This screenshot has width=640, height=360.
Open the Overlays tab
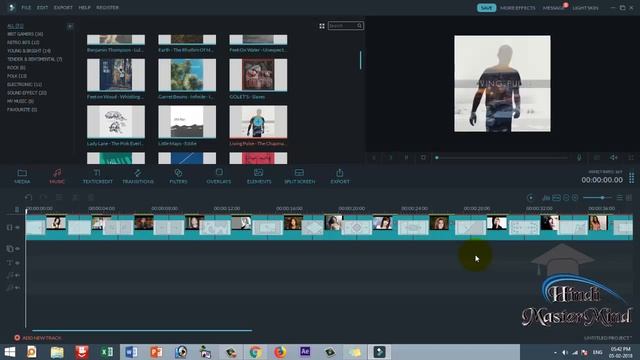(x=219, y=176)
